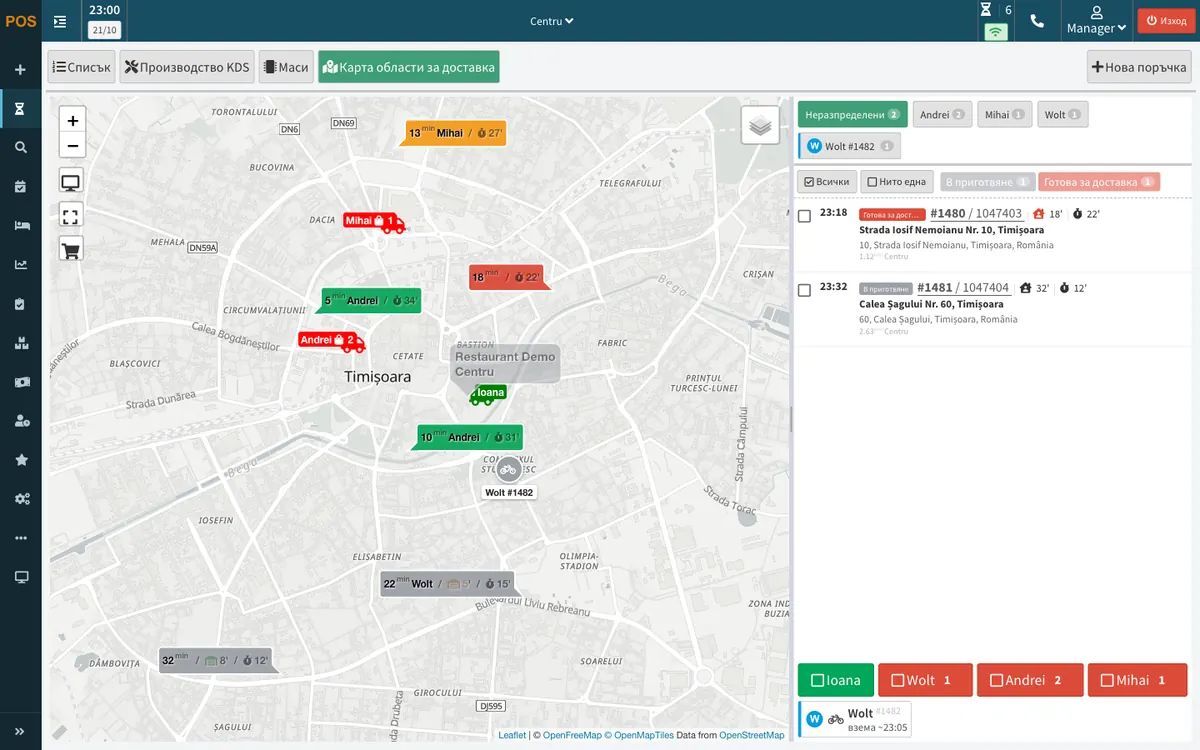Tick checkbox for order #1481
The height and width of the screenshot is (750, 1200).
[x=805, y=290]
